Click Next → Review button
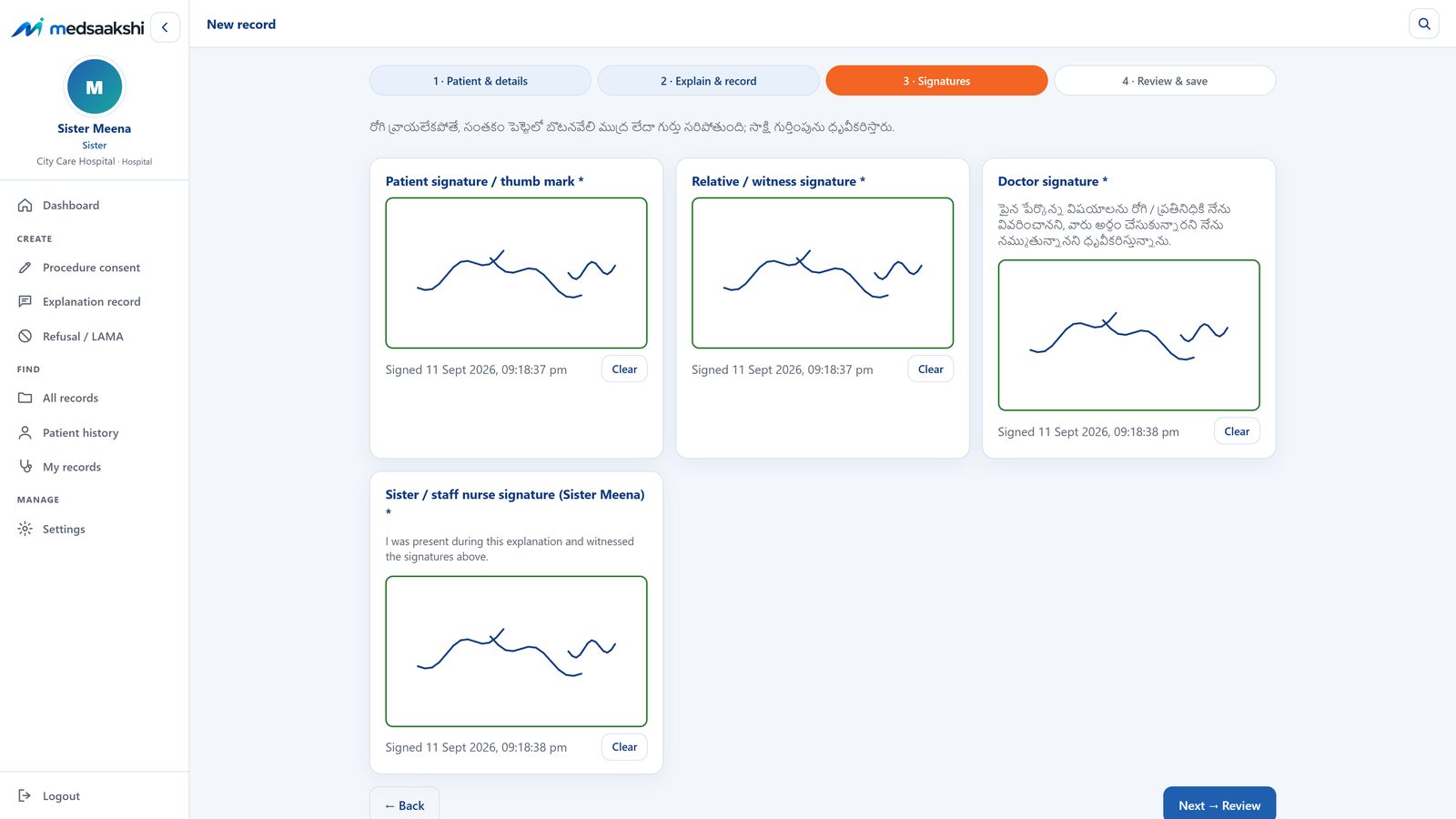 tap(1219, 805)
